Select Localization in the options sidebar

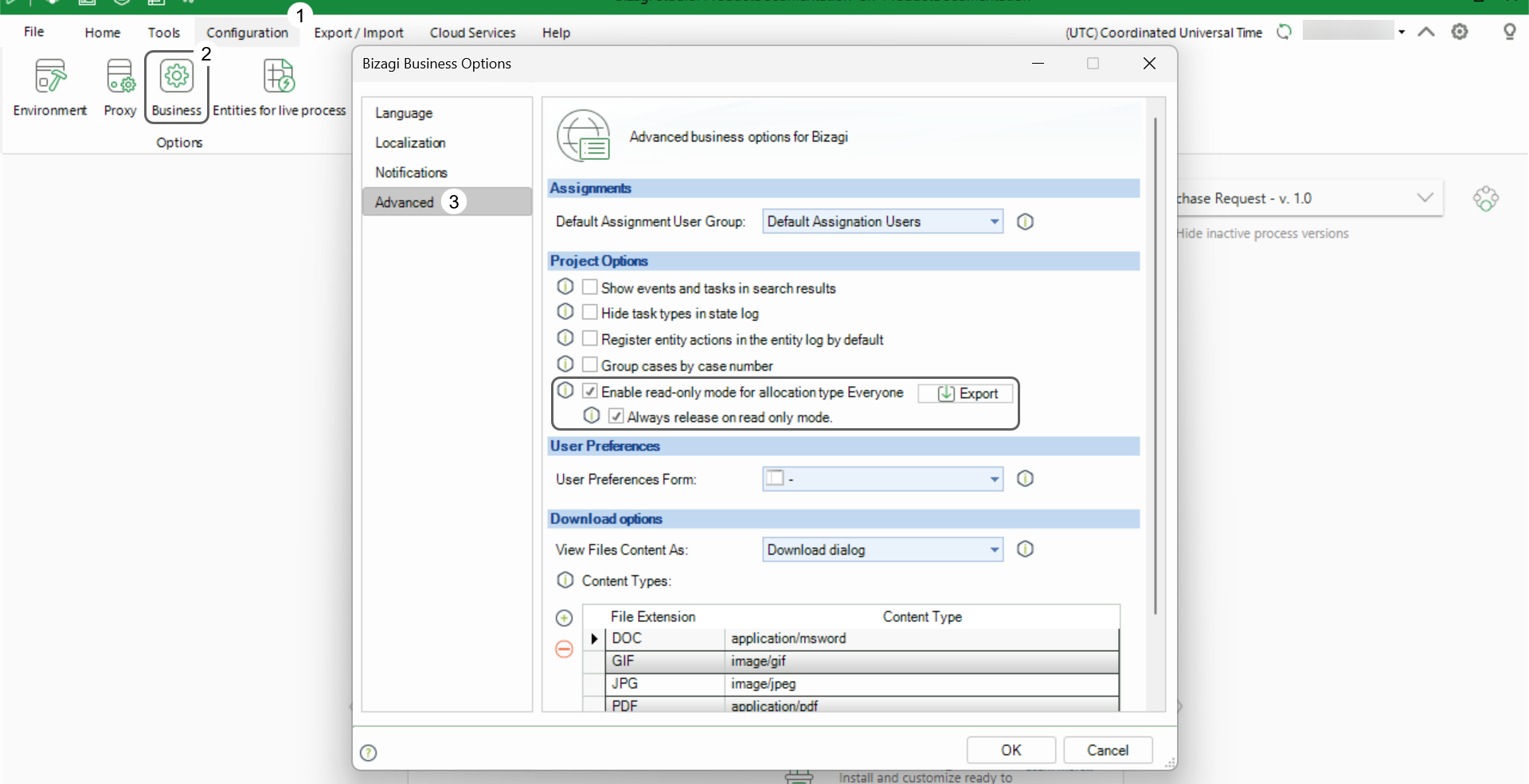pyautogui.click(x=447, y=142)
